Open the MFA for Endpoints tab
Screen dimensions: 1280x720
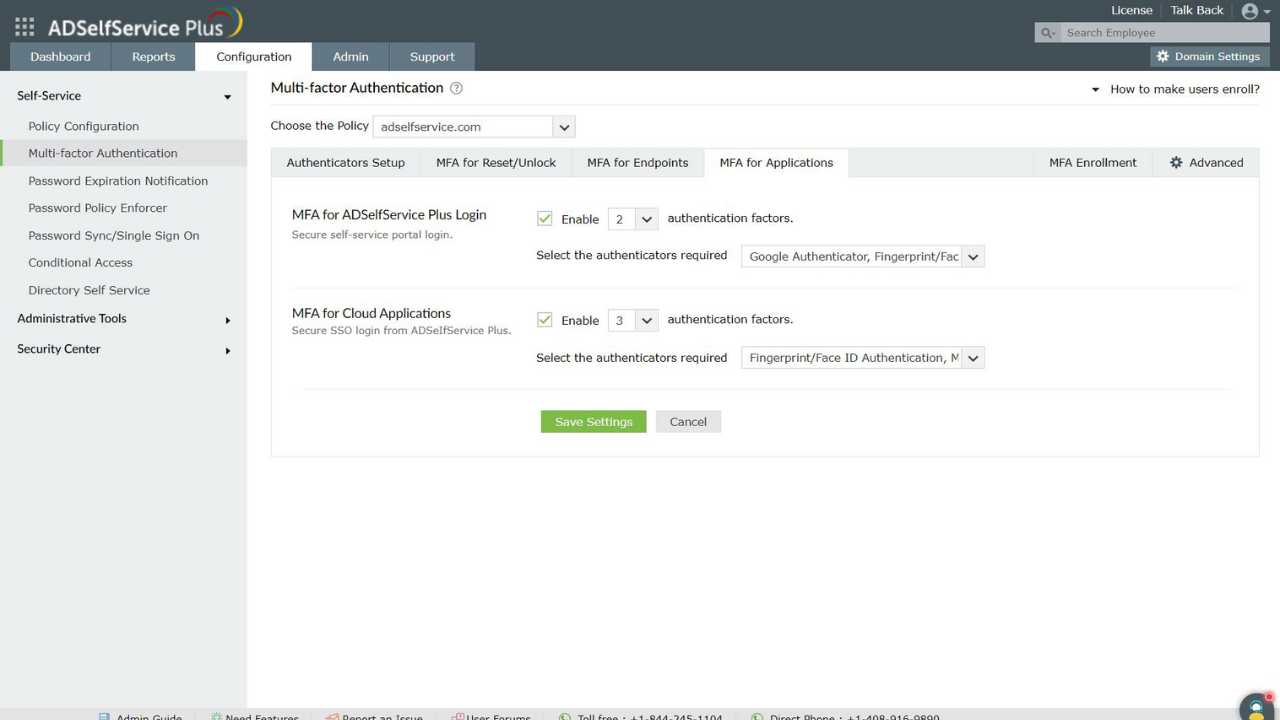[638, 163]
